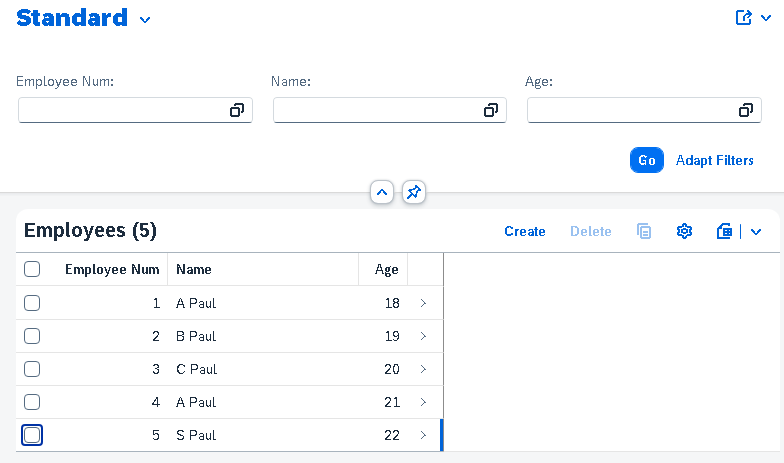Click the Go button
This screenshot has width=784, height=463.
646,160
